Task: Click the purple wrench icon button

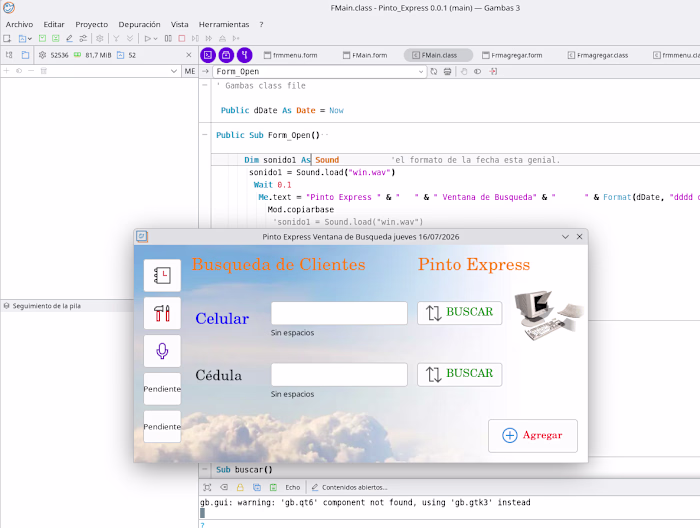Action: [245, 55]
